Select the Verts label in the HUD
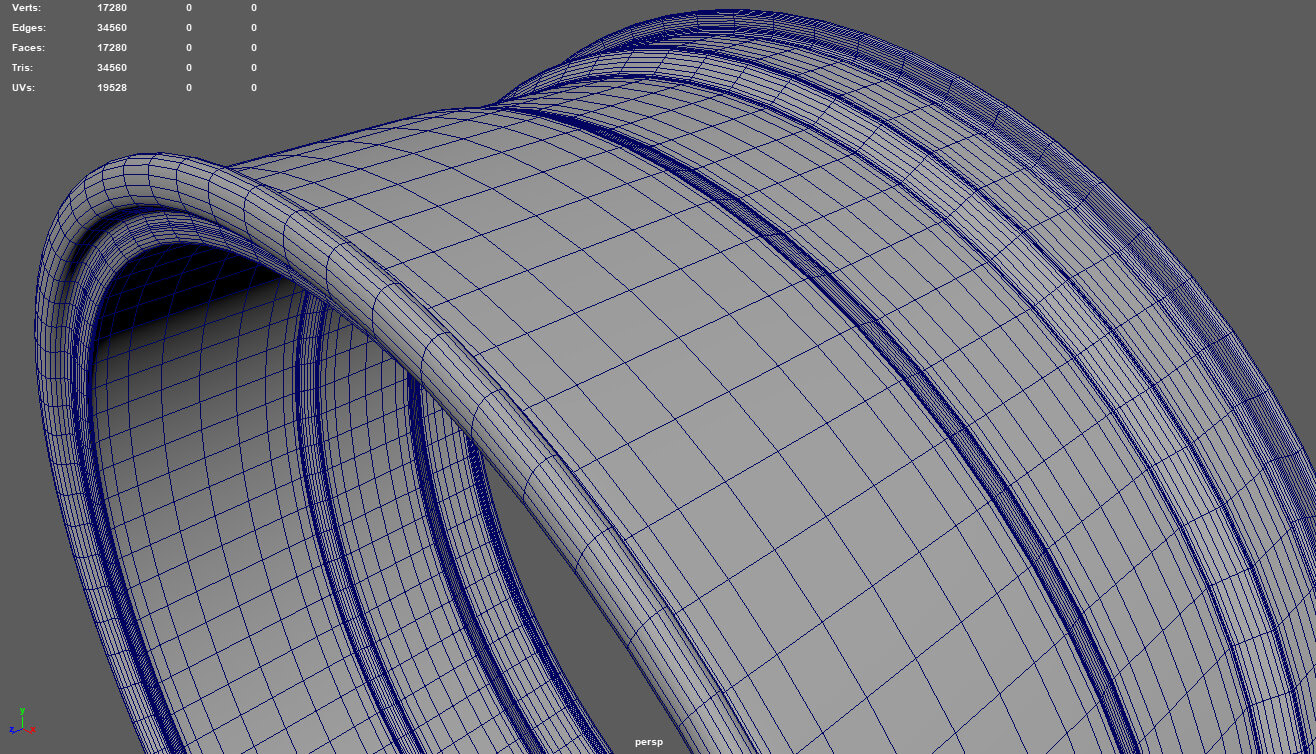This screenshot has height=754, width=1316. tap(26, 8)
